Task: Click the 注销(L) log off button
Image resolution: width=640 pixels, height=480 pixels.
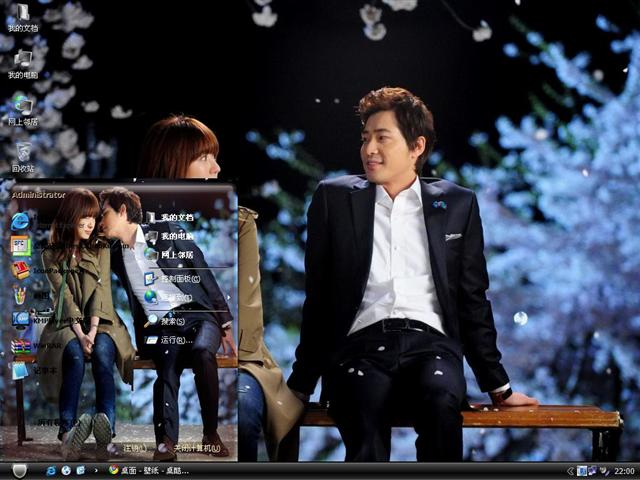Action: pos(129,448)
